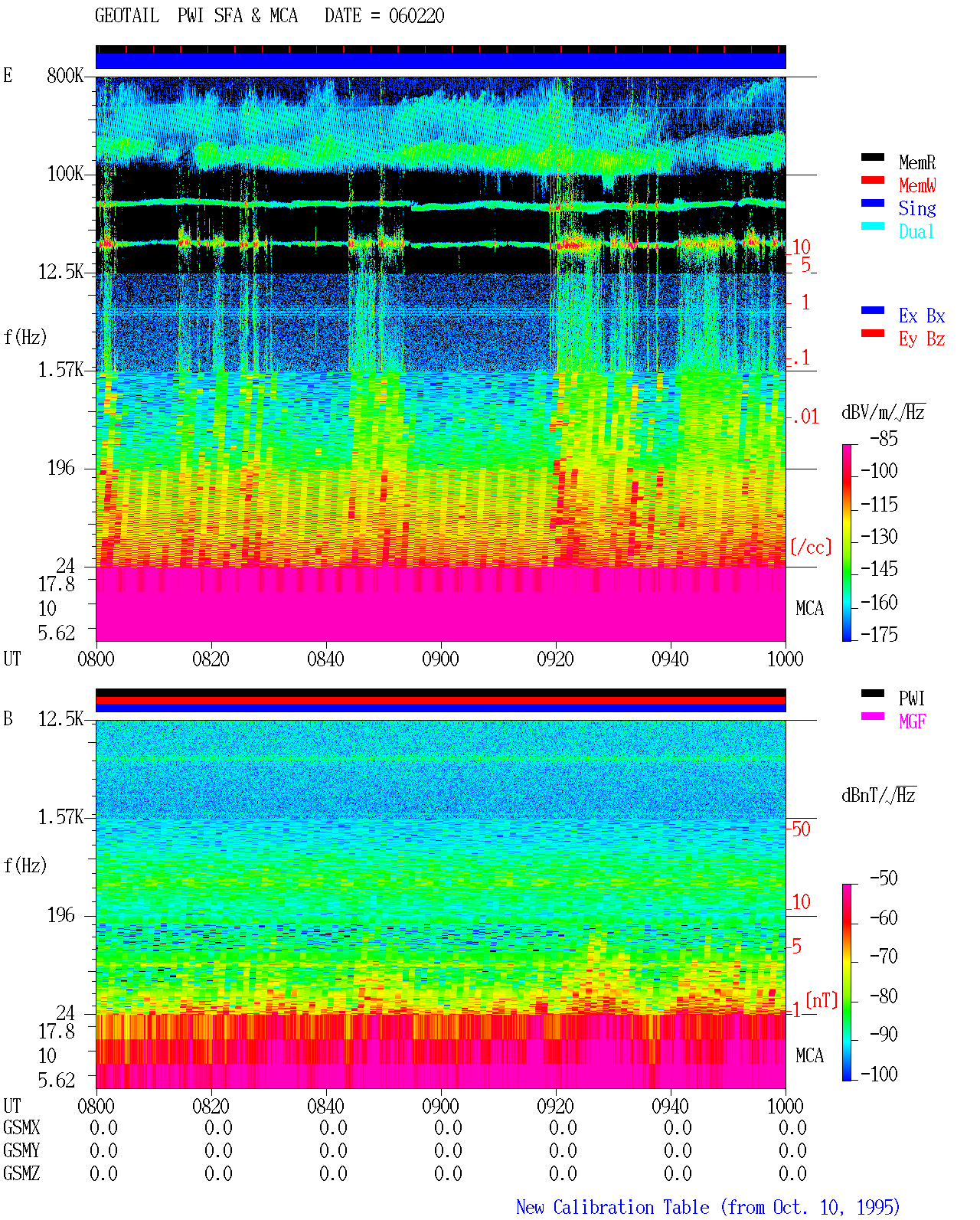This screenshot has height=1220, width=980.
Task: Click the GSMX row label
Action: (21, 1127)
